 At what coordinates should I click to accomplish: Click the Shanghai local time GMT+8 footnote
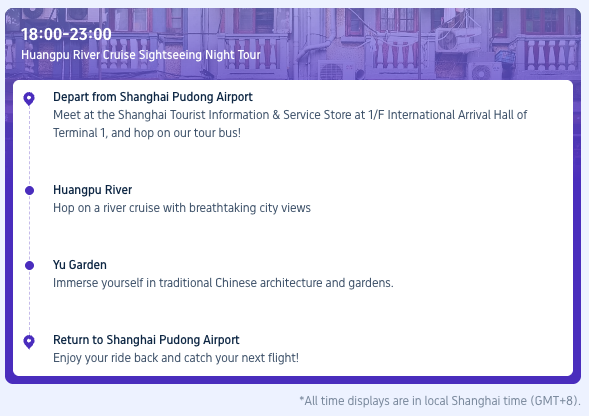tap(440, 401)
